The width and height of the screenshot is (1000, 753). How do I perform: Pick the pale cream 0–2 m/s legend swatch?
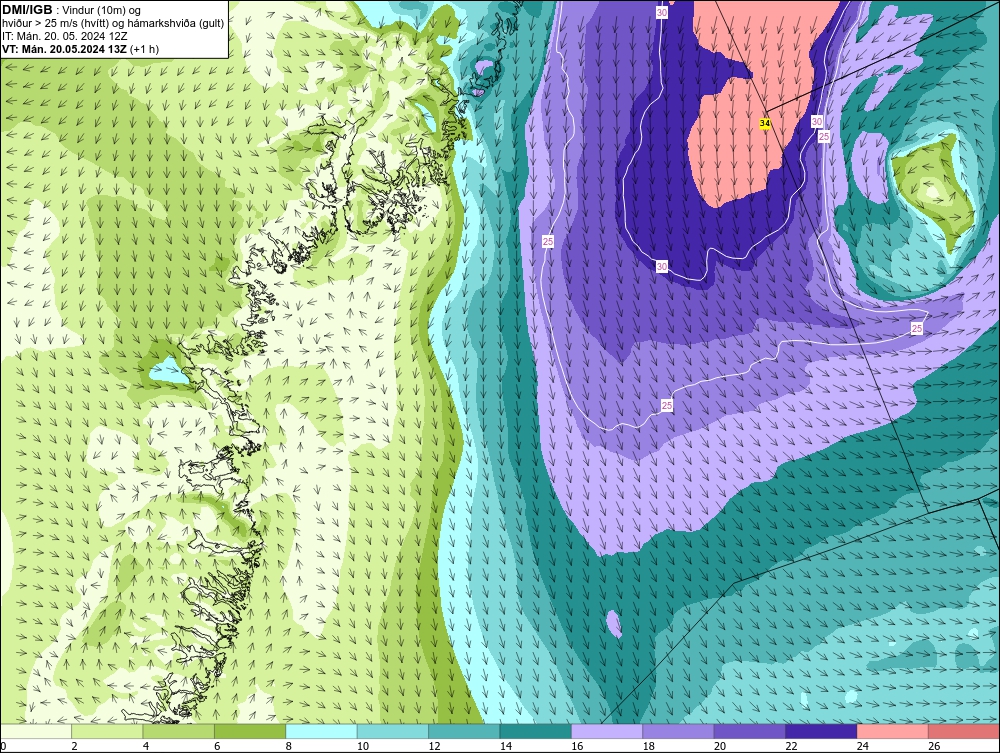click(36, 731)
